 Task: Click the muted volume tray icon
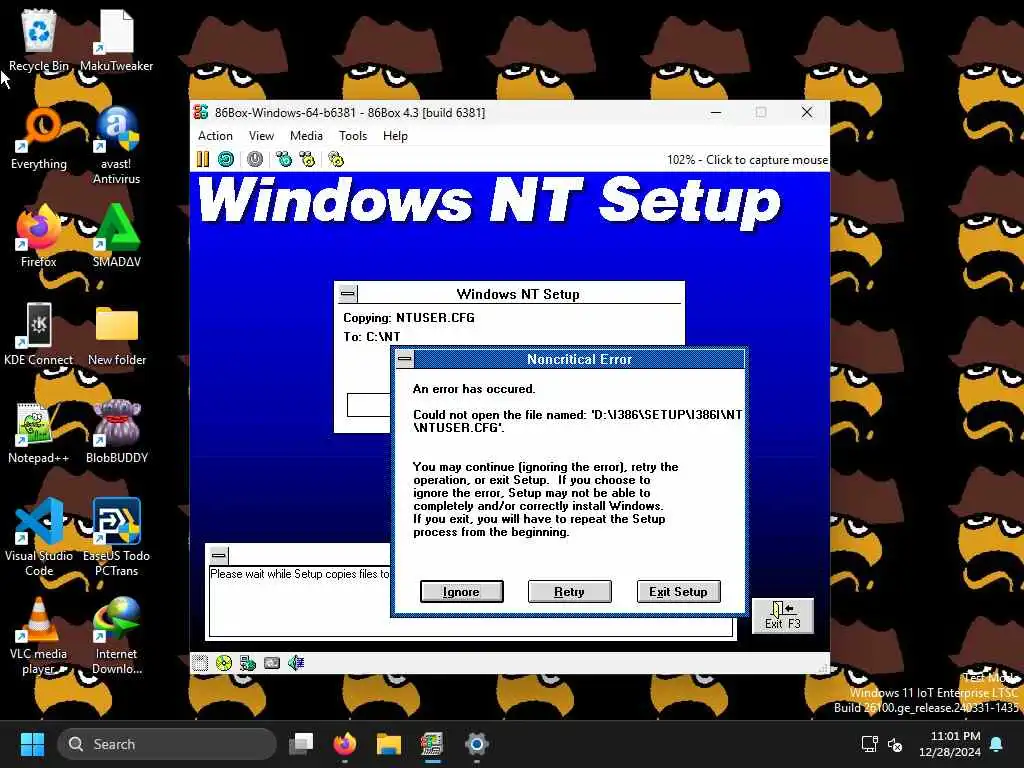(895, 744)
